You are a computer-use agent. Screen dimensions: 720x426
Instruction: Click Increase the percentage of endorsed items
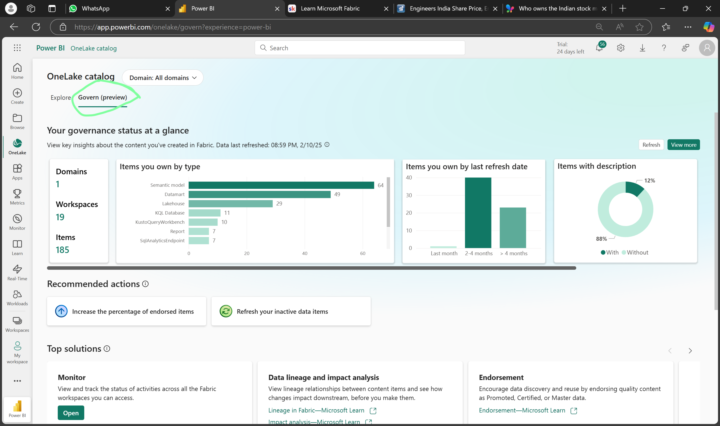tap(126, 311)
